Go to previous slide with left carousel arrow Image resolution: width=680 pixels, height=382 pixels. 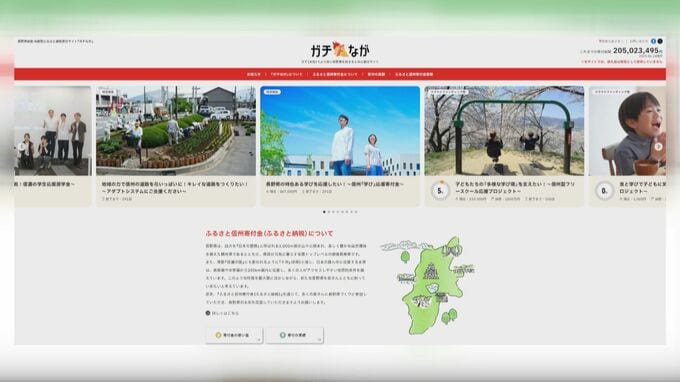tap(21, 147)
